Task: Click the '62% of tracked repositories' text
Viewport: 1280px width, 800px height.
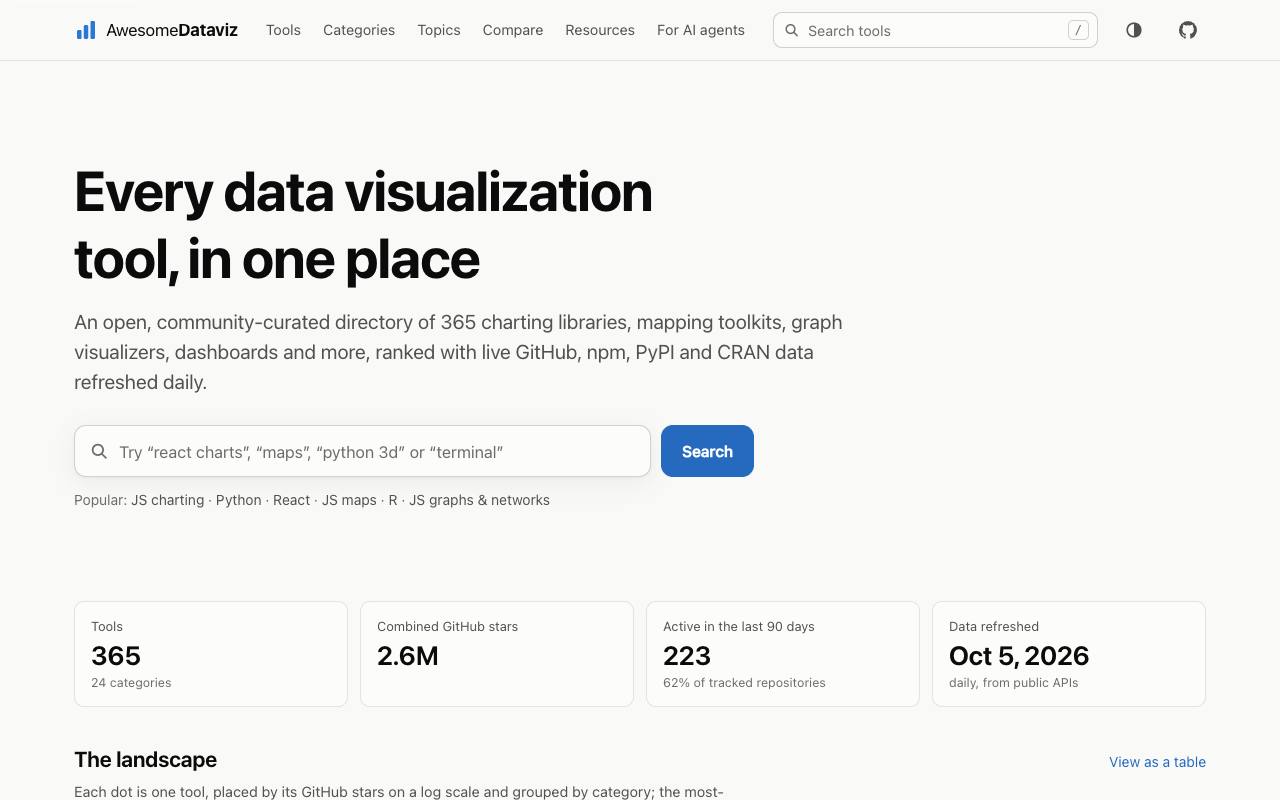Action: click(744, 683)
